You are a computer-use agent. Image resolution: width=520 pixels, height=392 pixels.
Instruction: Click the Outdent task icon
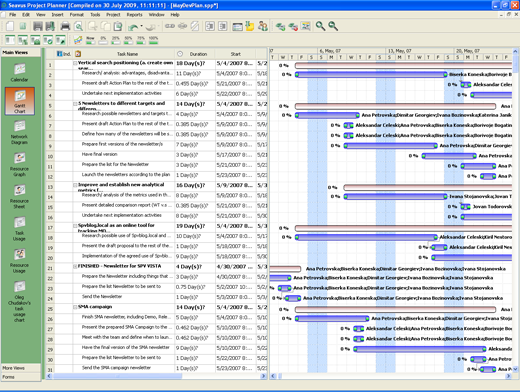[x=210, y=26]
